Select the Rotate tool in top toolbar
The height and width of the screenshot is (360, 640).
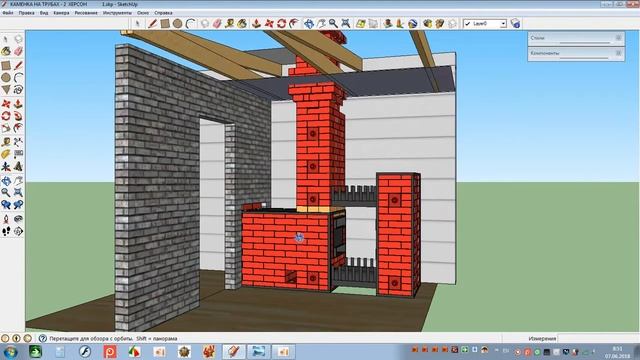point(282,24)
